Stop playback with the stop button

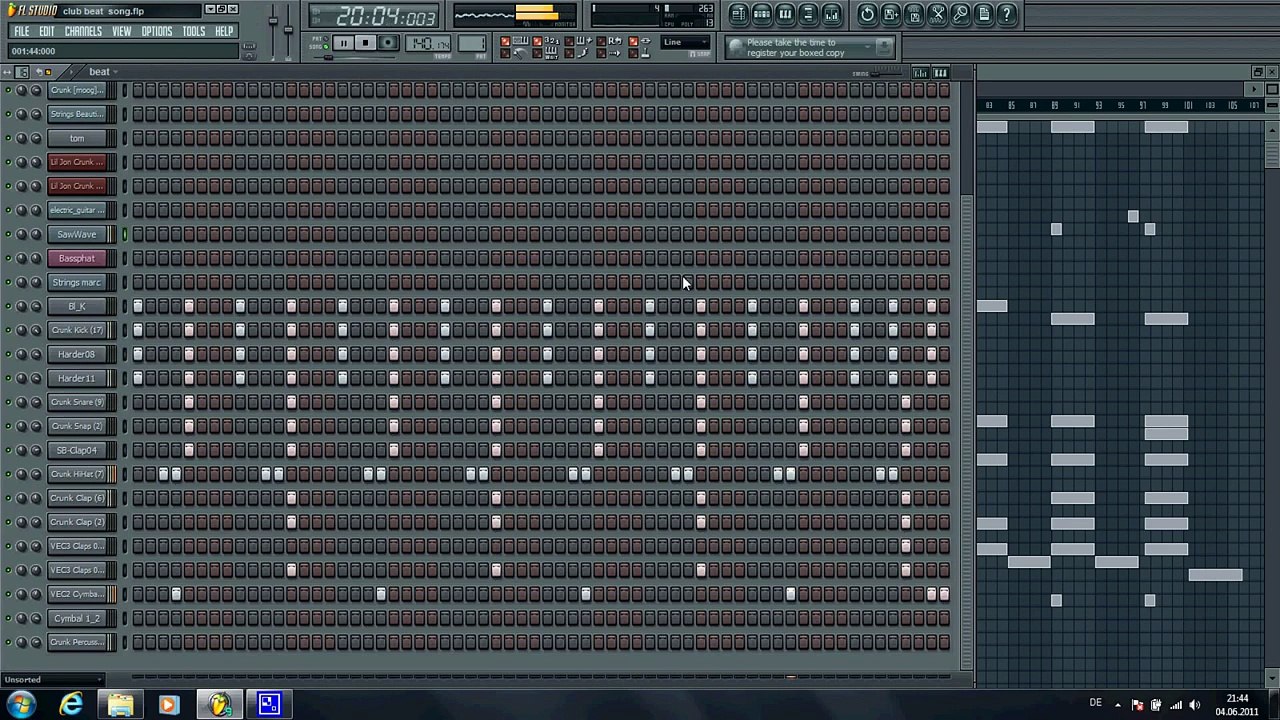coord(365,43)
